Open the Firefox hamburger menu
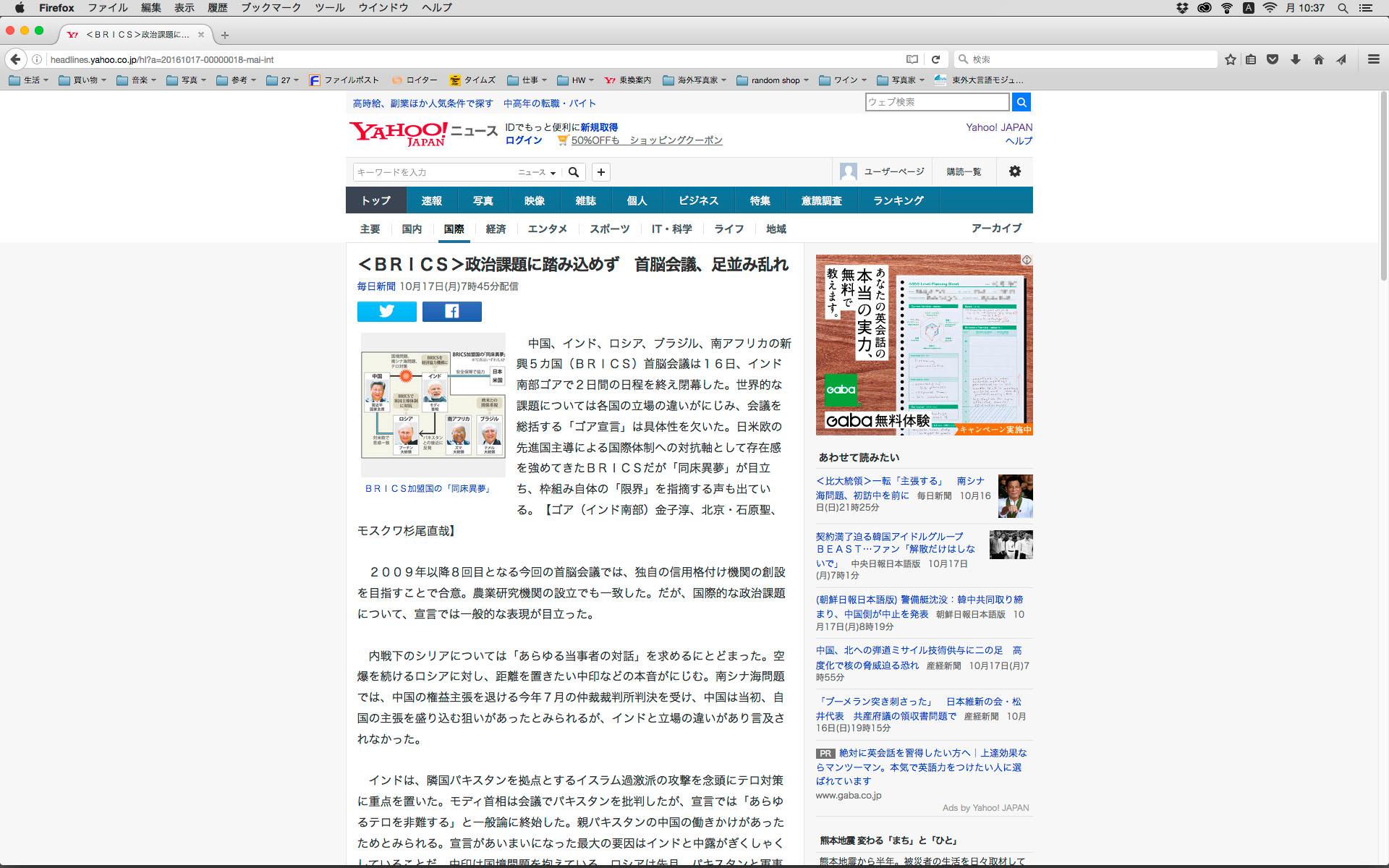 point(1373,59)
